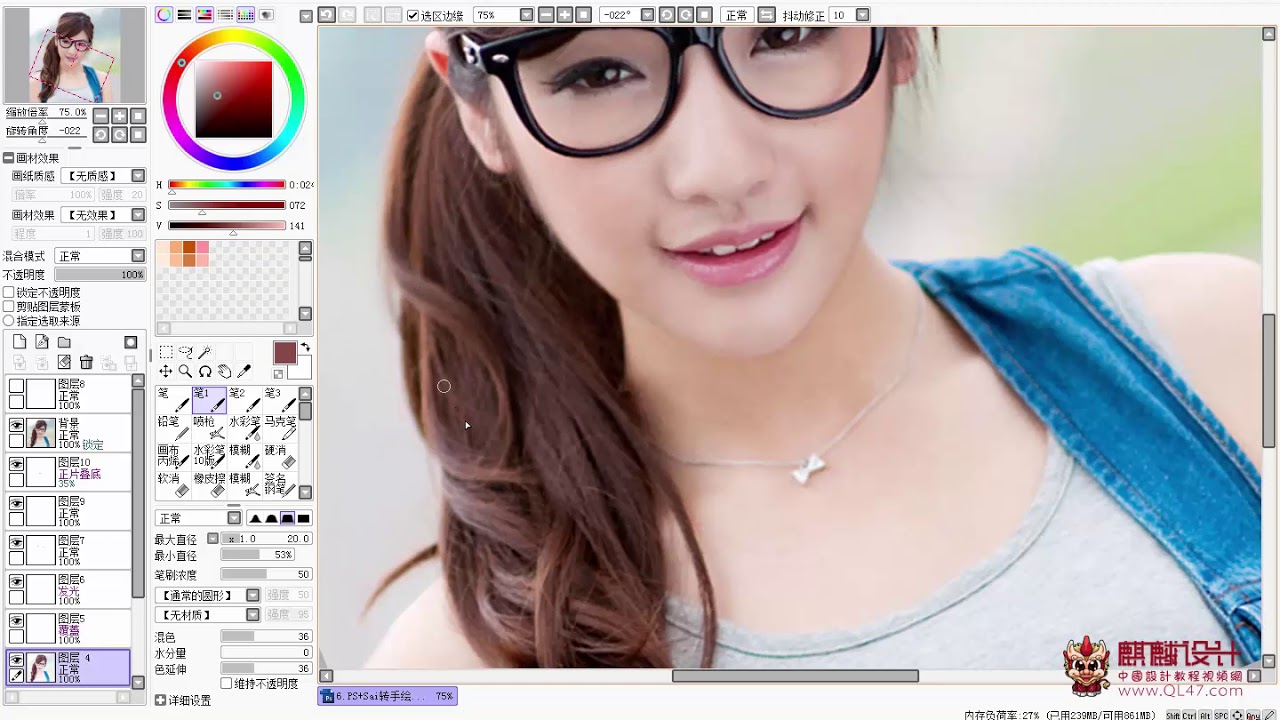Zoom out with navigator minus button
This screenshot has height=720, width=1280.
tap(100, 116)
